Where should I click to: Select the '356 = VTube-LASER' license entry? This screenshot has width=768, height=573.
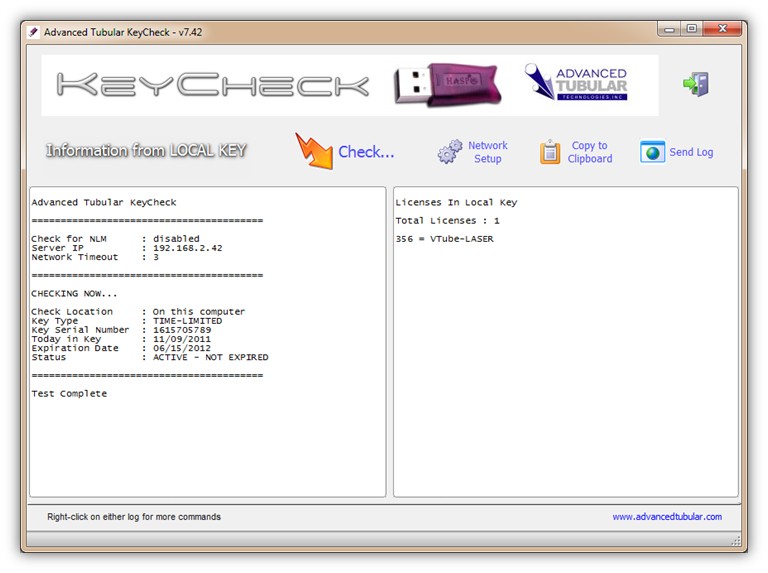pos(445,239)
